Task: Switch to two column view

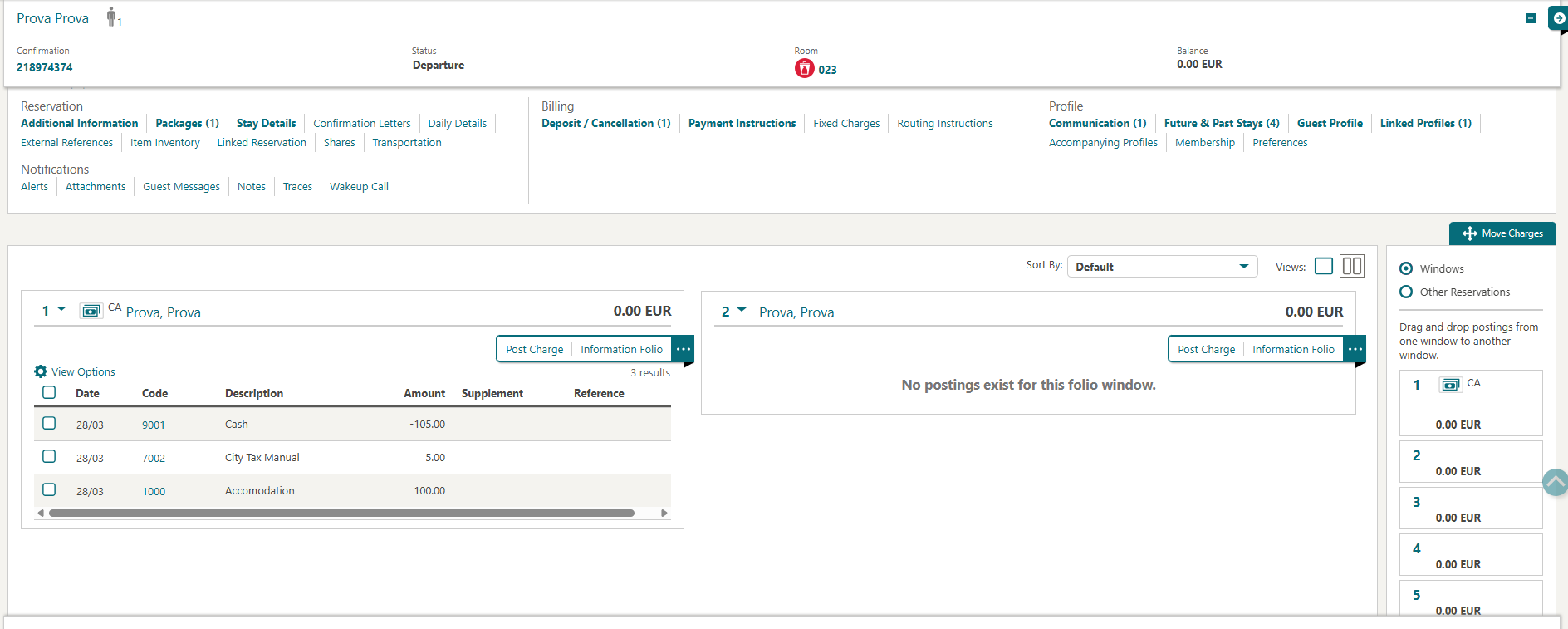Action: click(1352, 266)
